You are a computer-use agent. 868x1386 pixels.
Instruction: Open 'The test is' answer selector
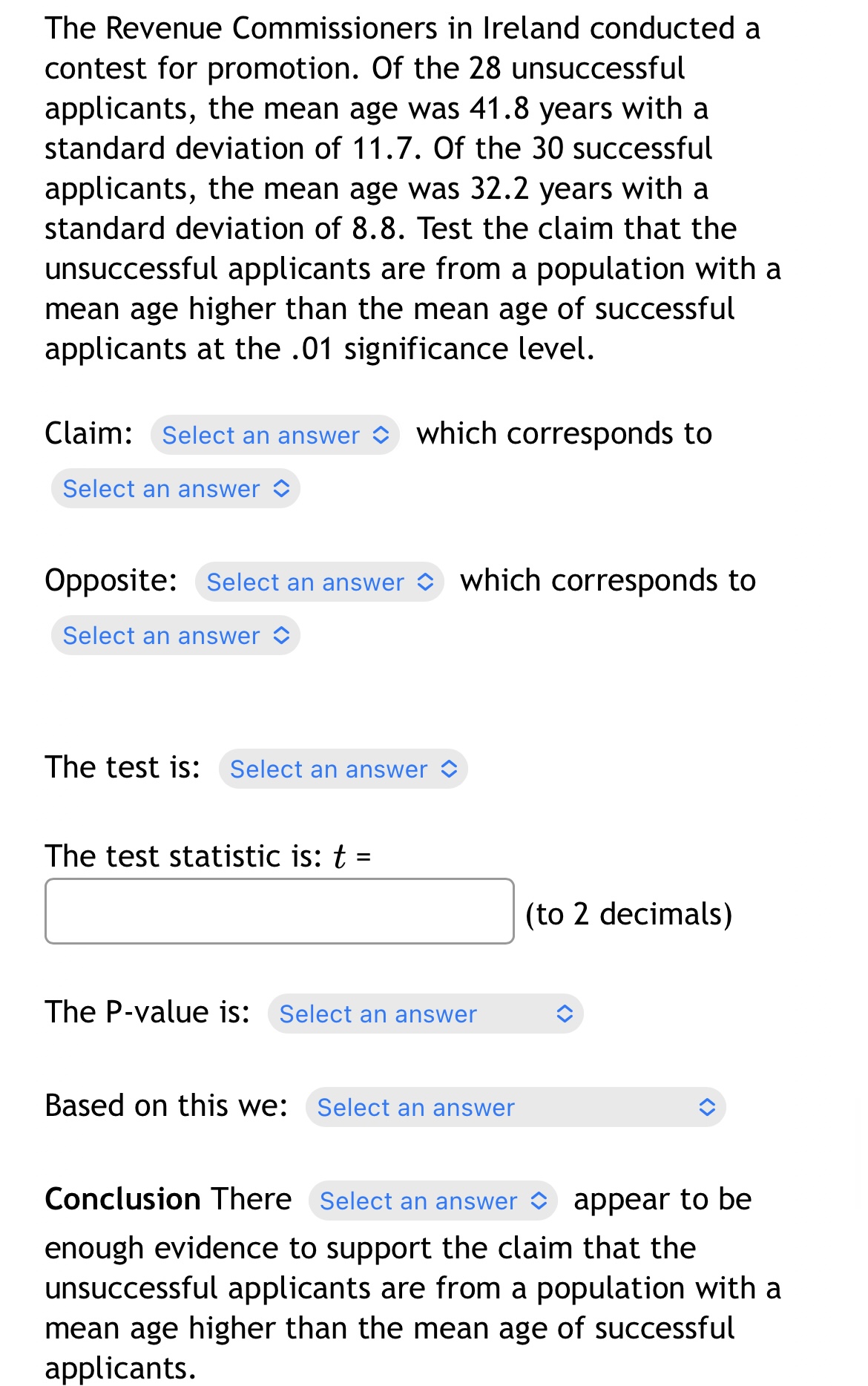(x=343, y=769)
